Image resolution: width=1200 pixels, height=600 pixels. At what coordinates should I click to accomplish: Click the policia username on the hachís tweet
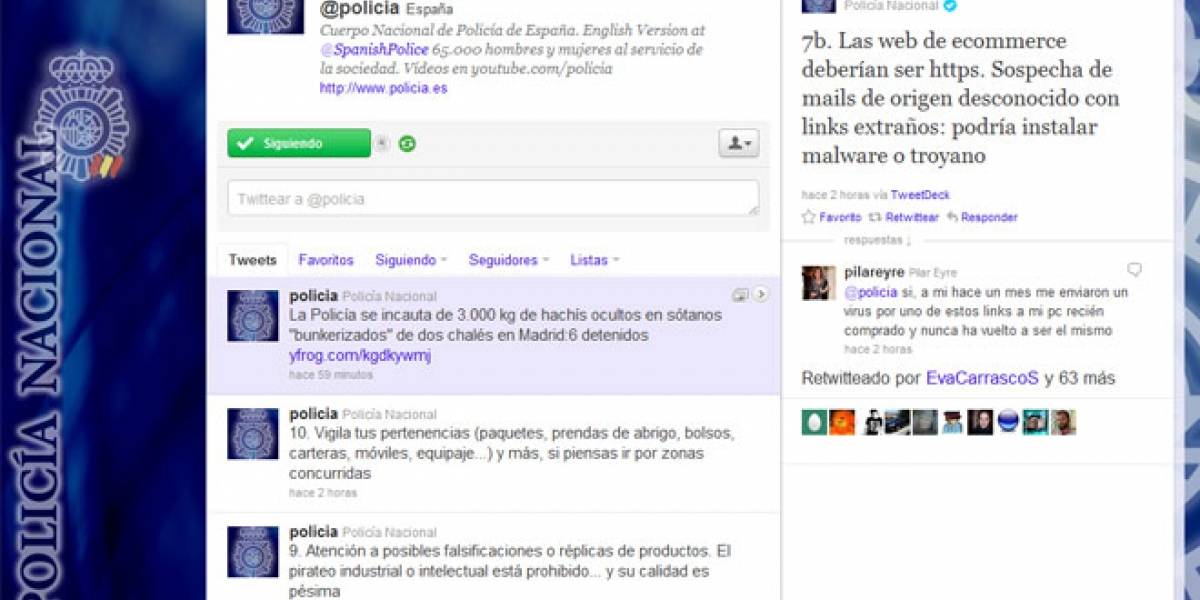313,296
